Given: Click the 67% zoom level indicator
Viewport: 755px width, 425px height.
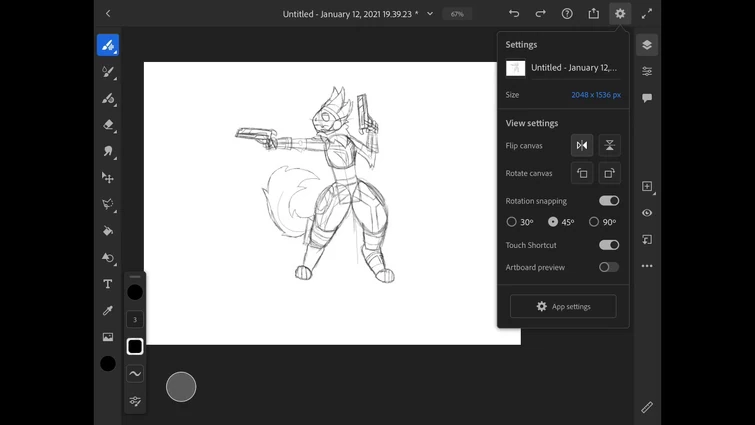Looking at the screenshot, I should tap(457, 14).
